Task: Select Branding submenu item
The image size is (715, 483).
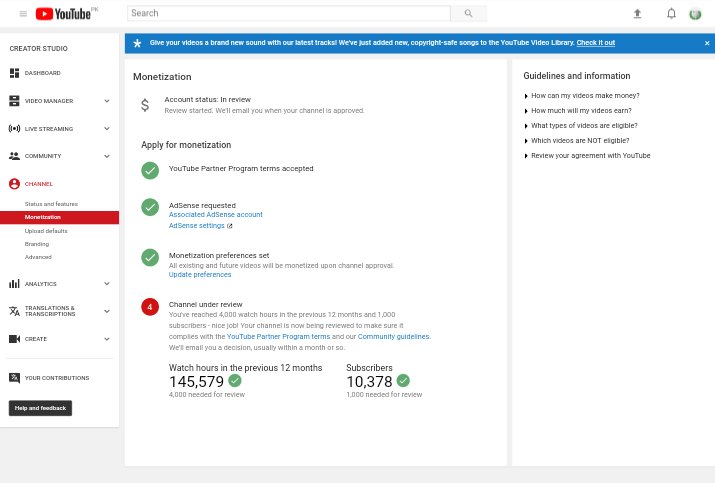Action: [37, 244]
